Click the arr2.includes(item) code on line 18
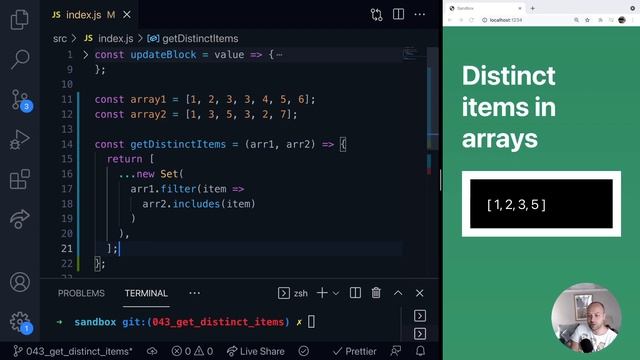The height and width of the screenshot is (360, 640). (x=199, y=204)
